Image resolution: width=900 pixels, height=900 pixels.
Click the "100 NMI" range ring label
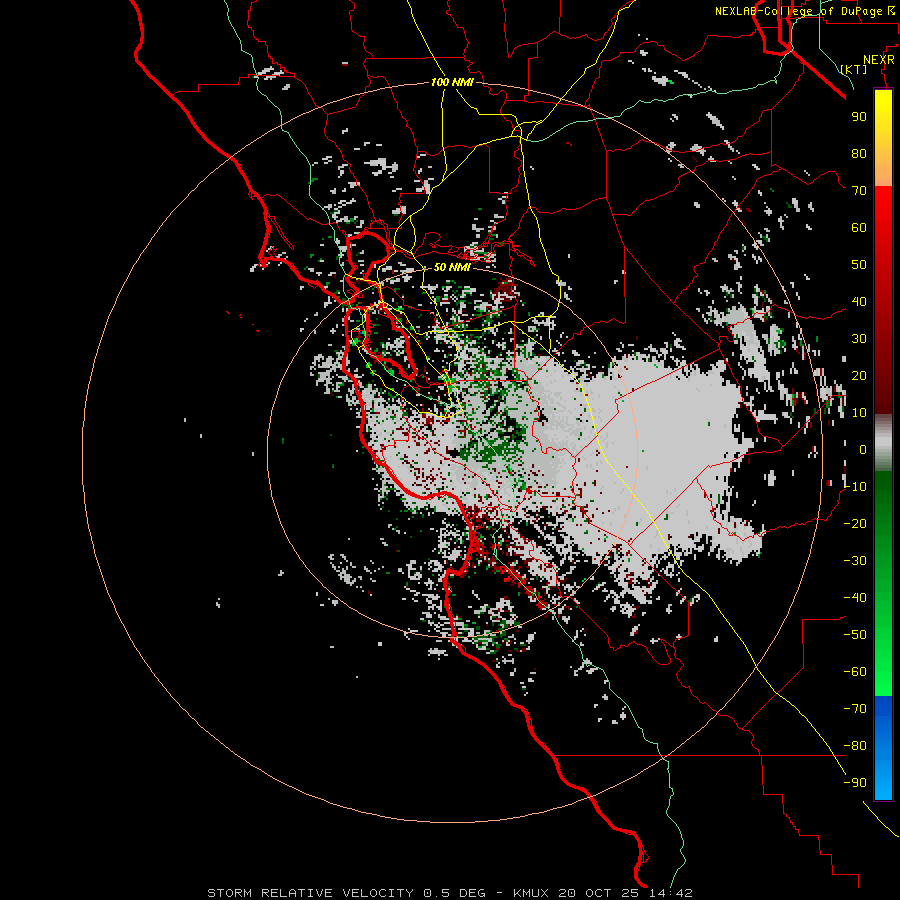[452, 82]
